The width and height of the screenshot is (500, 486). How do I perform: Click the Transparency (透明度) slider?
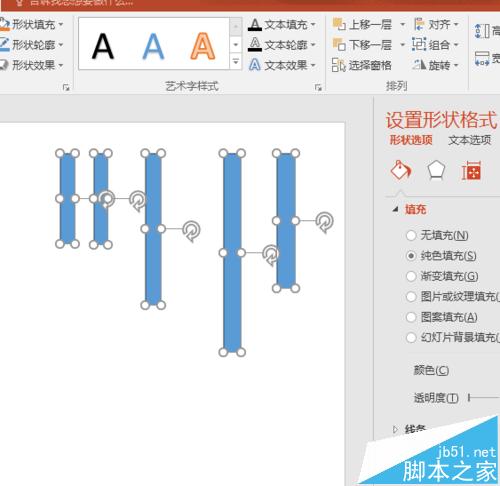[x=484, y=397]
